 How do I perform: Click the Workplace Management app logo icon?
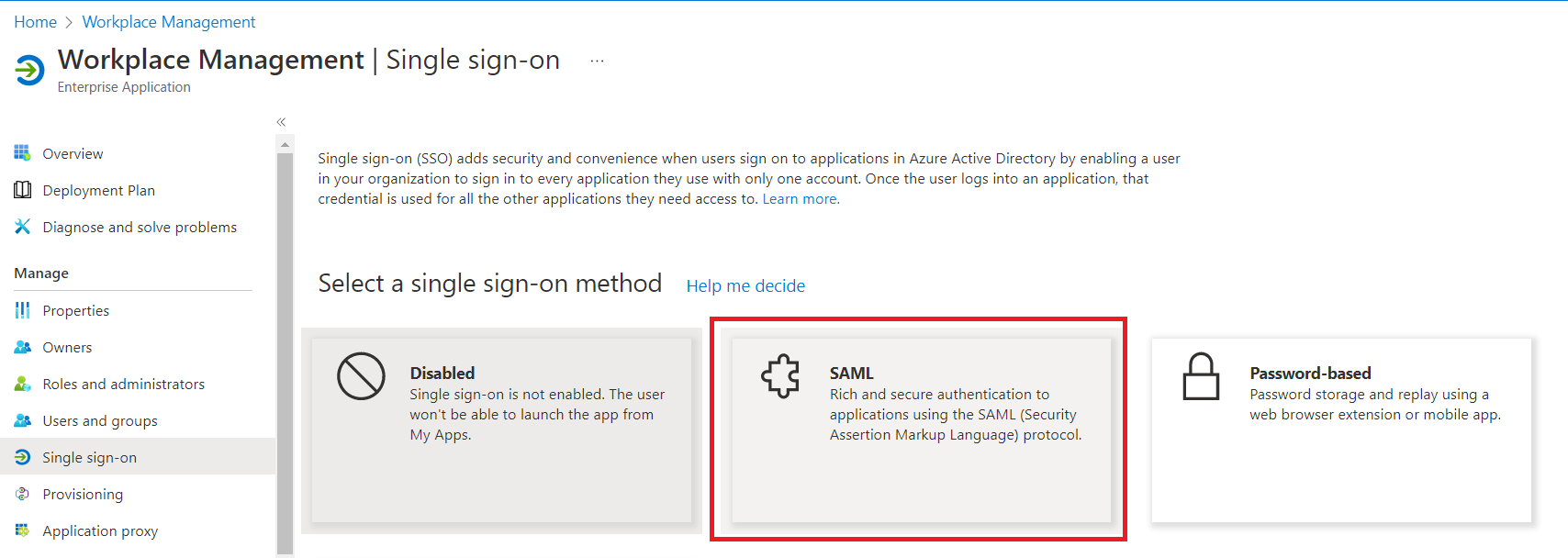tap(29, 70)
